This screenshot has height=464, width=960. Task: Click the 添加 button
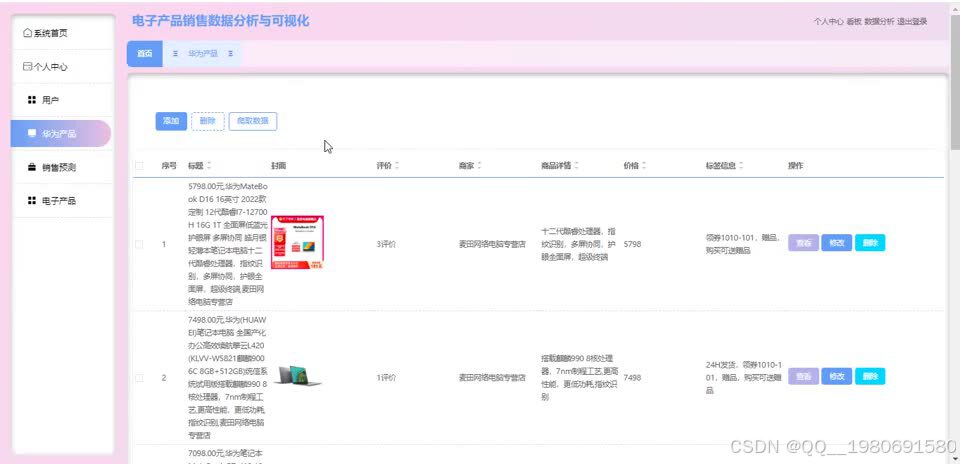tap(171, 121)
